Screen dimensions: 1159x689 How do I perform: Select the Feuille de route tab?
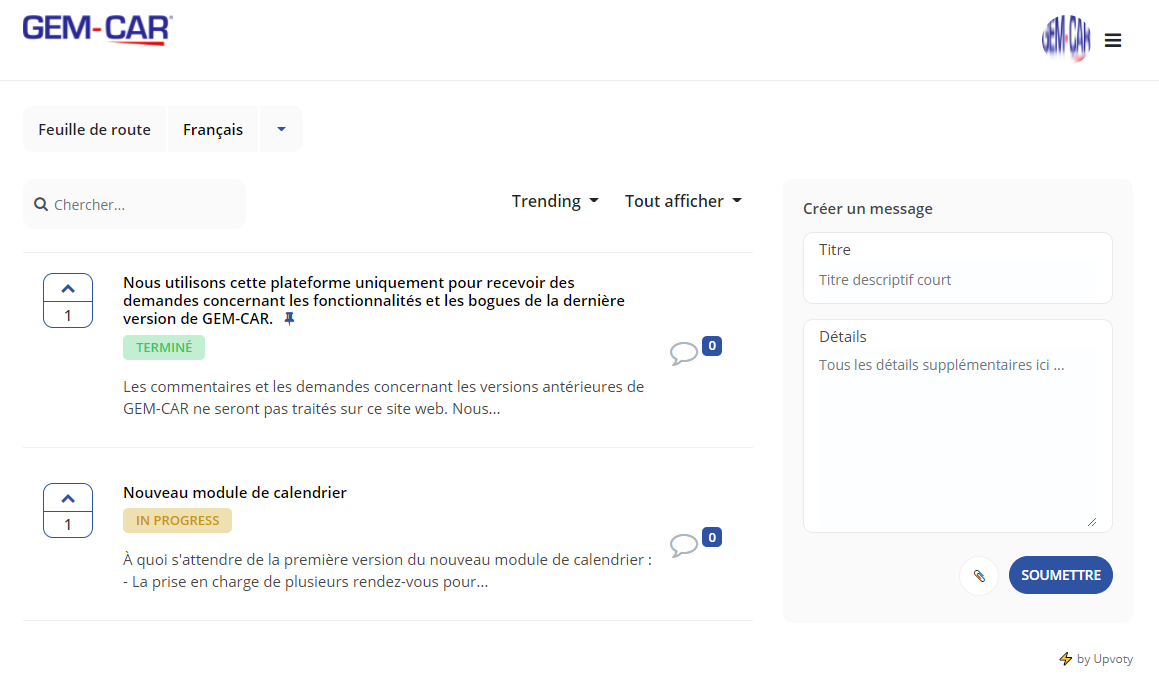pos(95,129)
